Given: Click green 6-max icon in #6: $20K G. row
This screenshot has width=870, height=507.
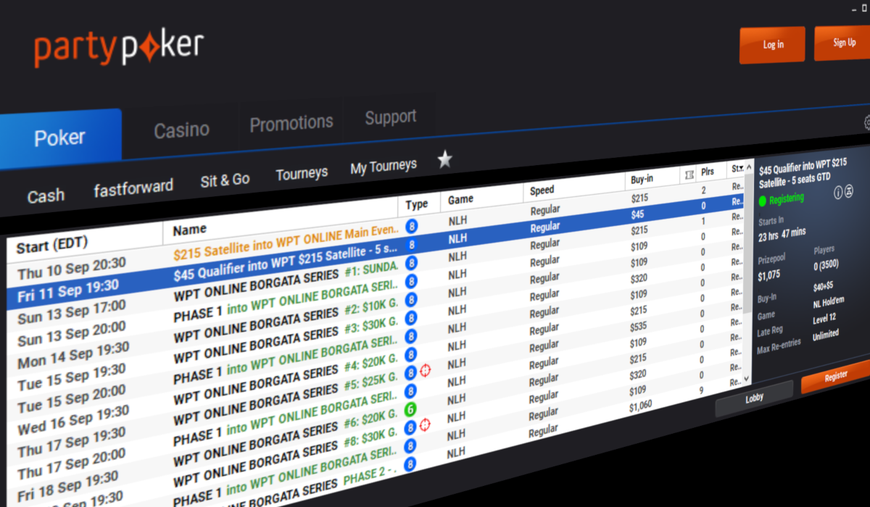Looking at the screenshot, I should [x=410, y=409].
